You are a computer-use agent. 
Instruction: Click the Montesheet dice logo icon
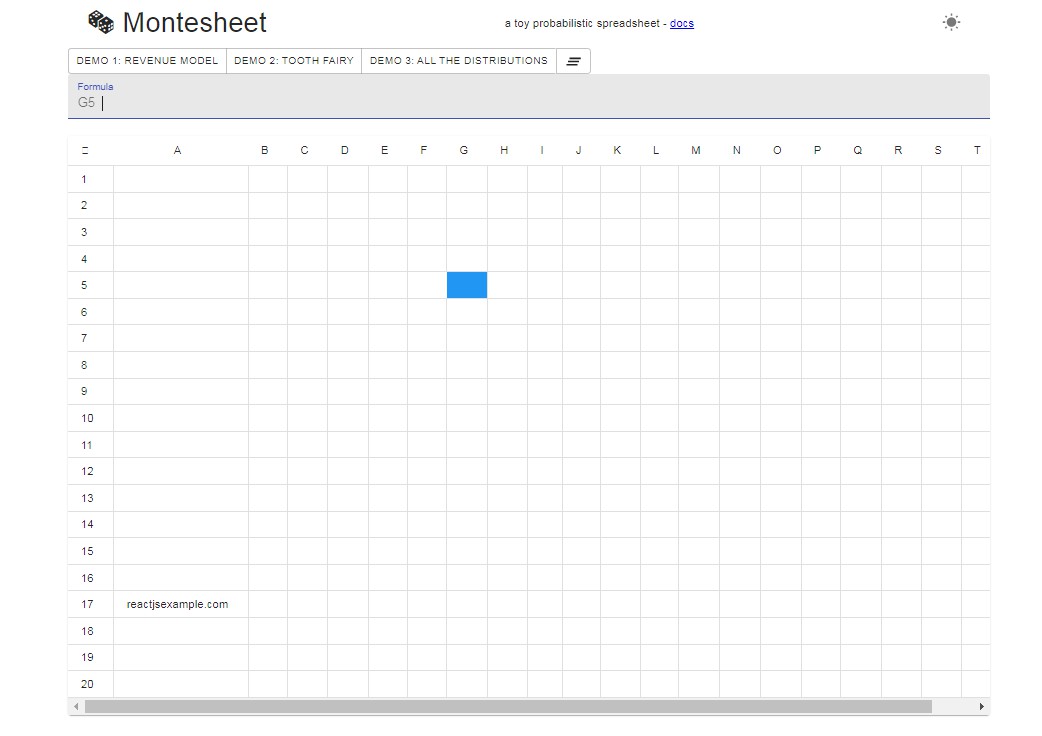coord(101,21)
